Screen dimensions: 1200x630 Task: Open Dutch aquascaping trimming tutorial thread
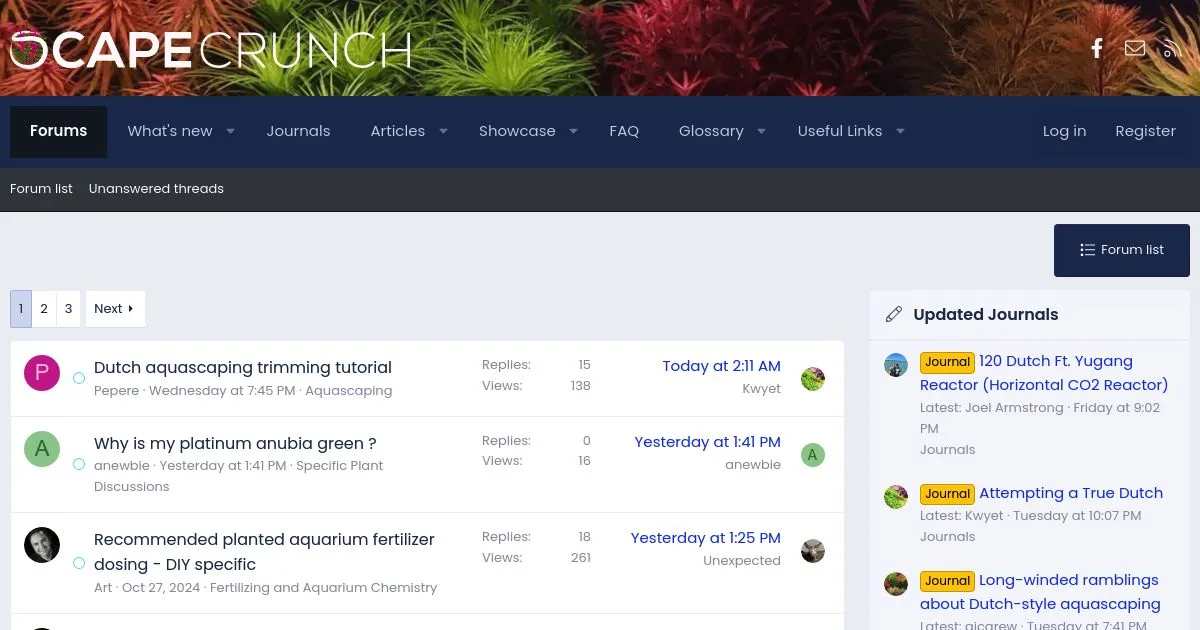coord(243,367)
